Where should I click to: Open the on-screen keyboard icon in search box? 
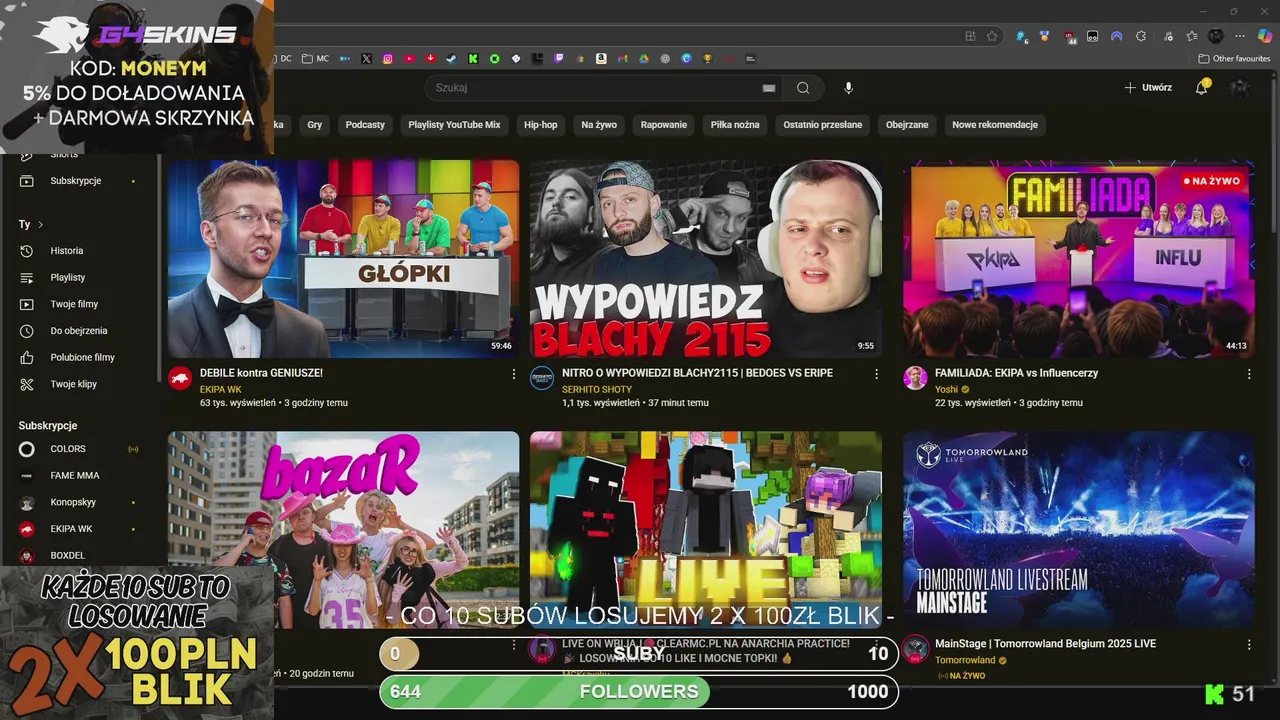(x=769, y=88)
